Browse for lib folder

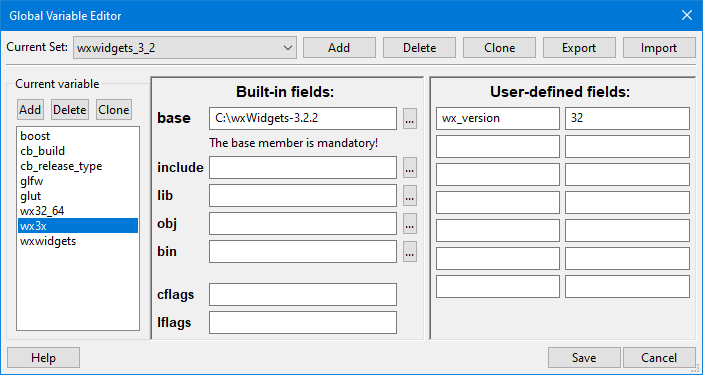click(410, 196)
